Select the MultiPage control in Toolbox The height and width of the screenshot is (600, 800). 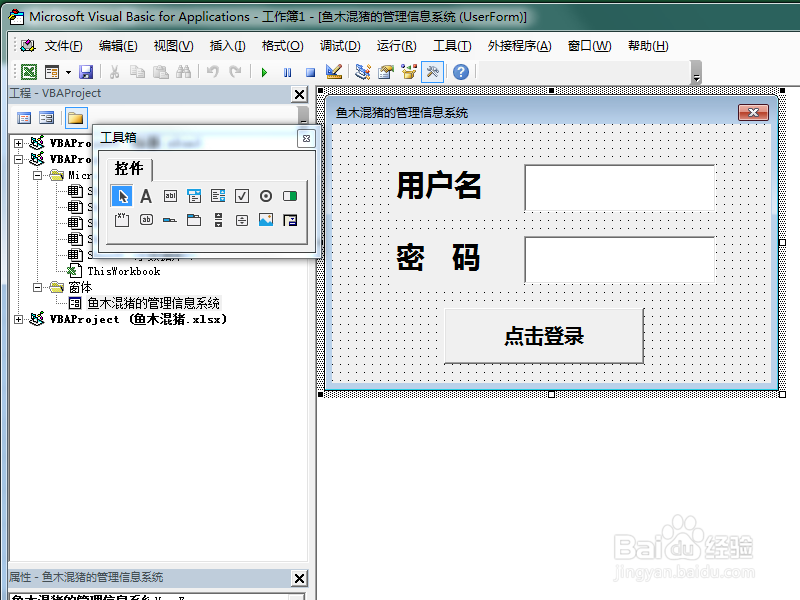194,220
